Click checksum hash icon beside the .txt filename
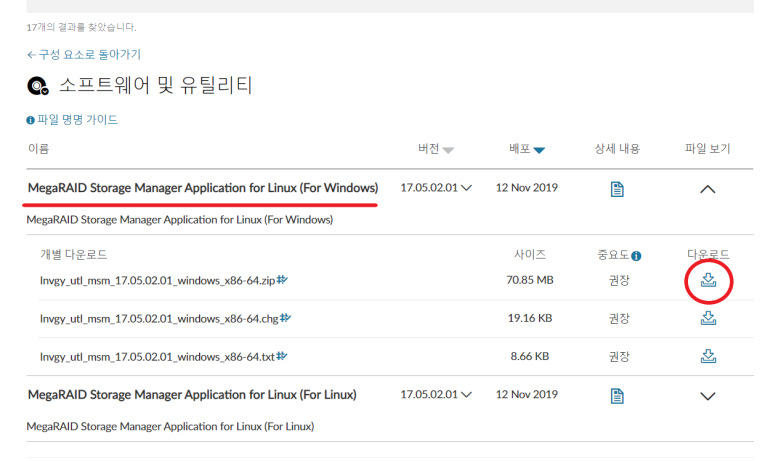This screenshot has width=773, height=461. pyautogui.click(x=281, y=355)
